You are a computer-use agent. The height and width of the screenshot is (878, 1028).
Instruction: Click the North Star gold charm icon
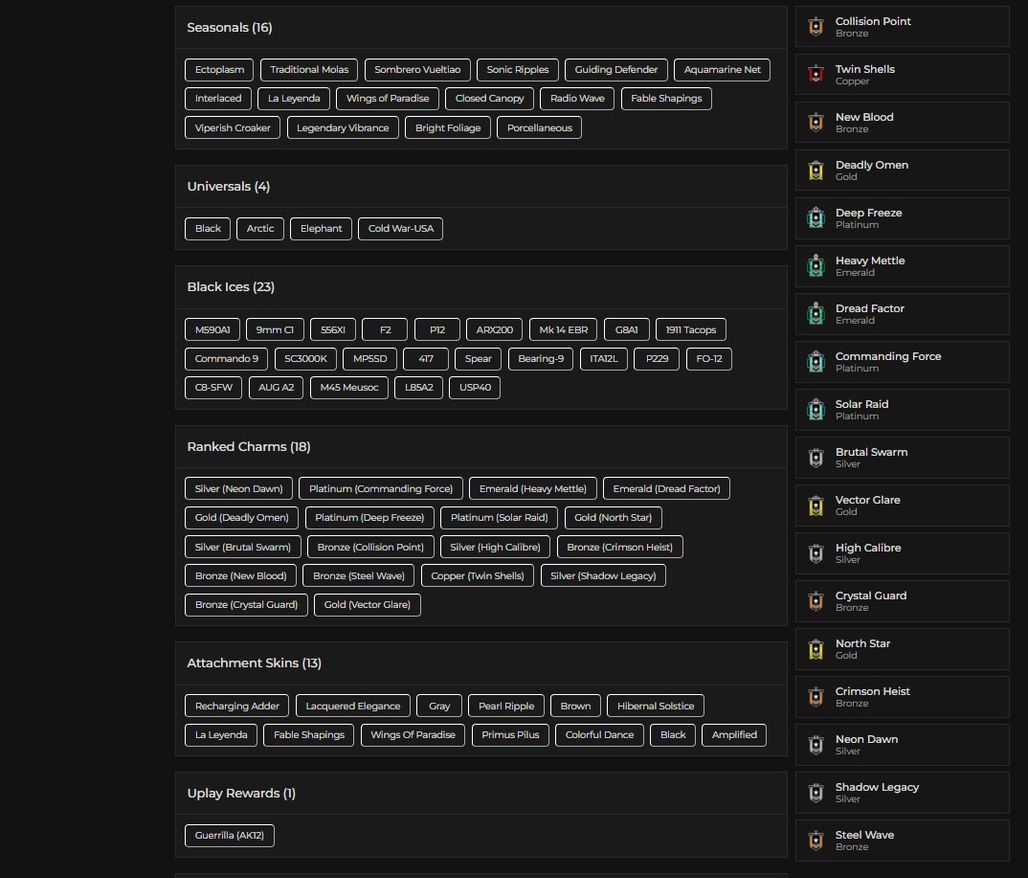[816, 649]
